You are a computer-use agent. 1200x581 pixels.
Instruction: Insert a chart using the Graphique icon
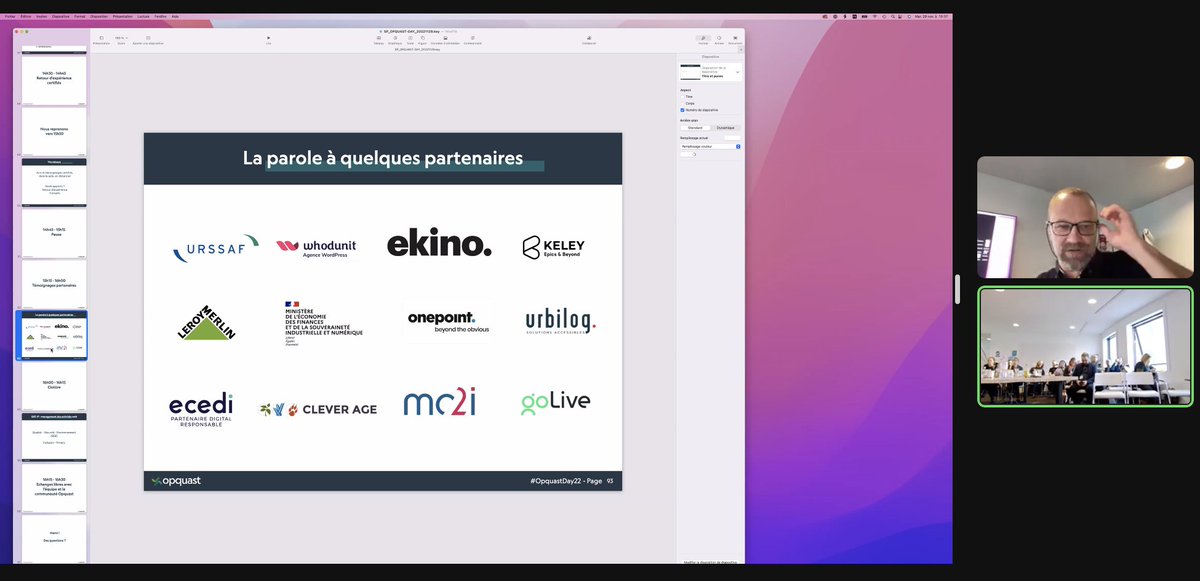[395, 40]
